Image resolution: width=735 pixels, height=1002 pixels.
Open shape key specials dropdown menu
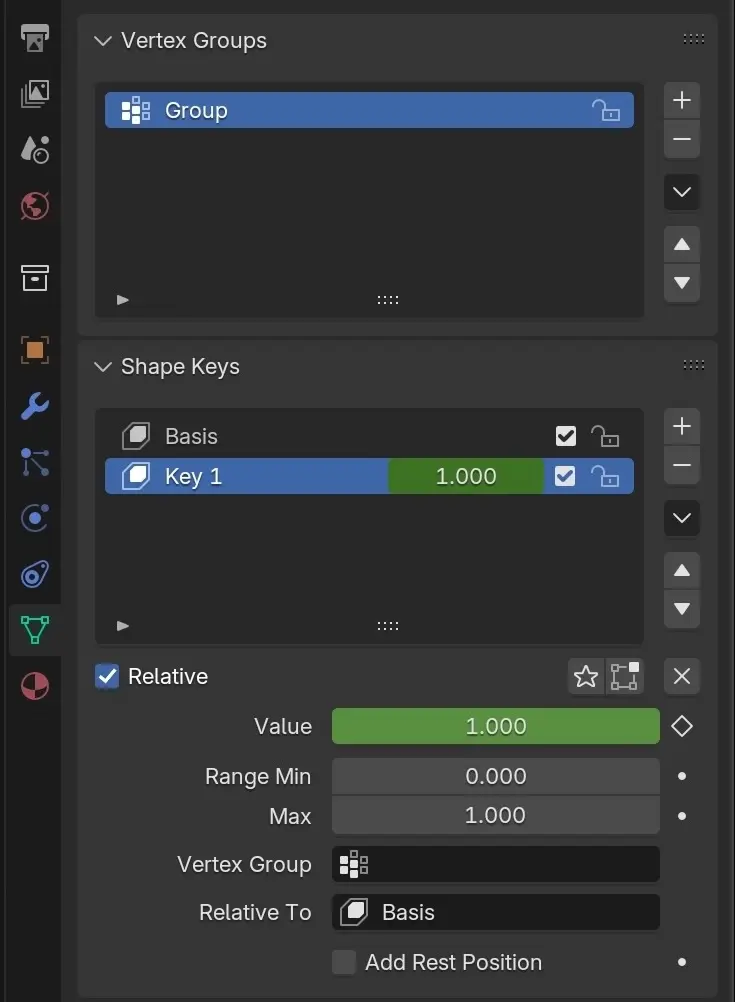(682, 518)
